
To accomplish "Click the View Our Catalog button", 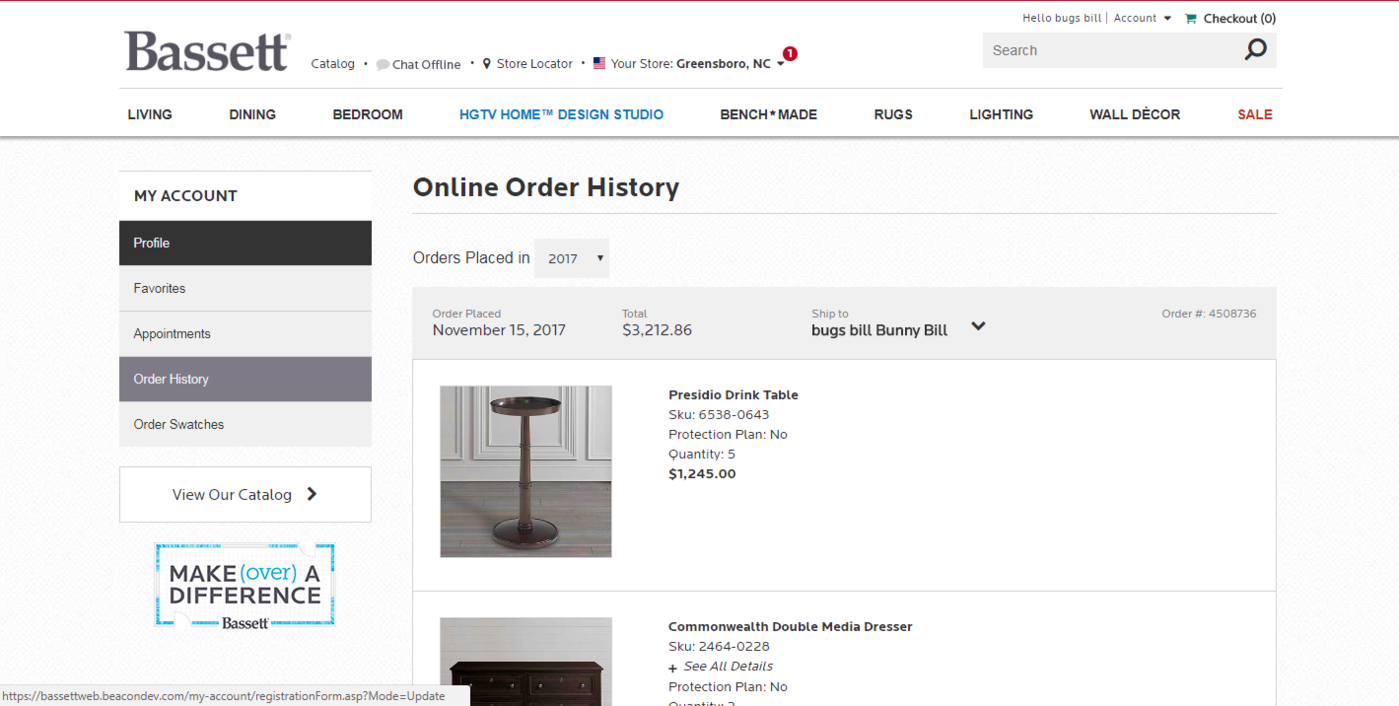I will (x=244, y=494).
